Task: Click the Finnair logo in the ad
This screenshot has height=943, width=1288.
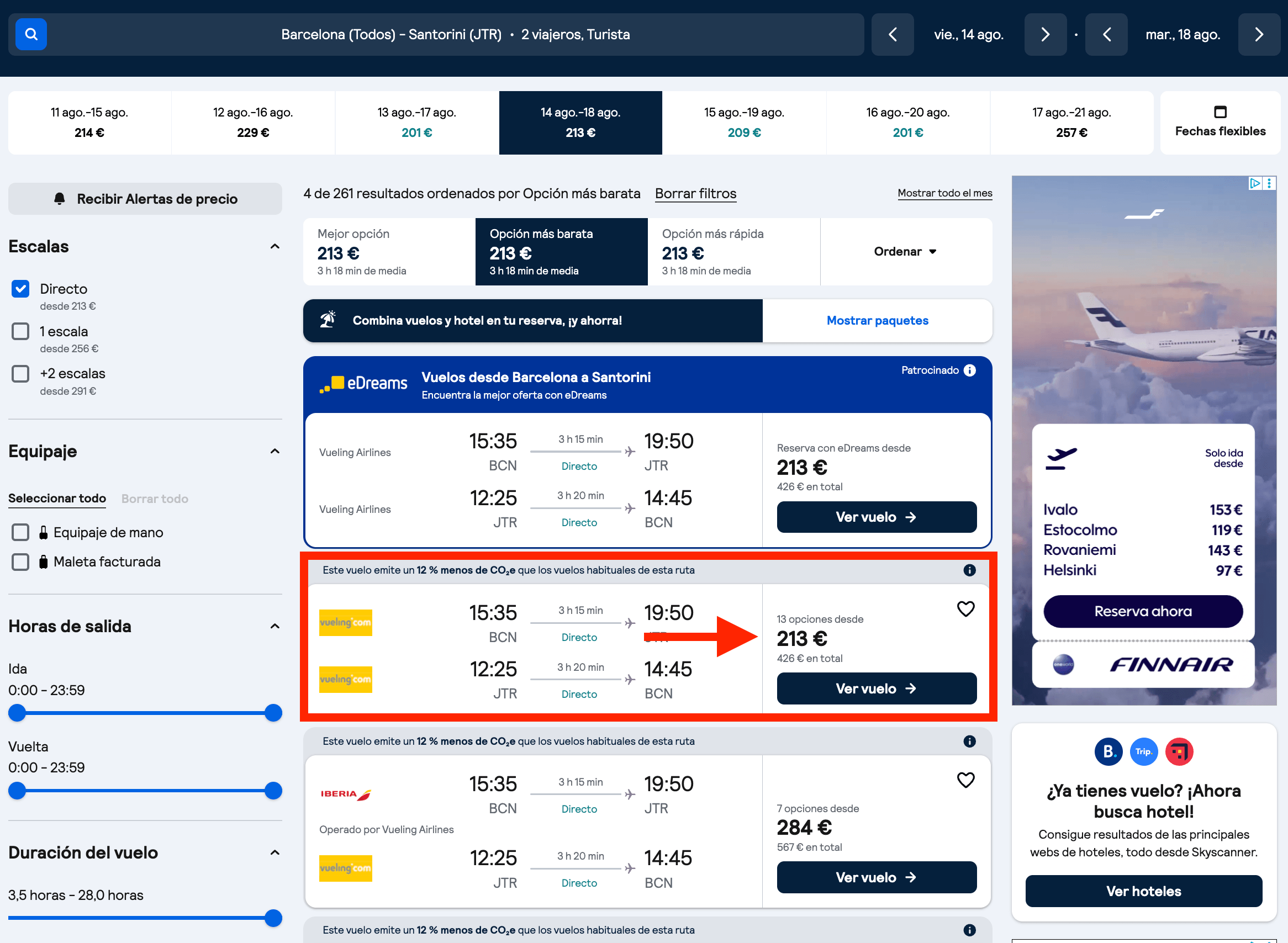Action: [1171, 665]
